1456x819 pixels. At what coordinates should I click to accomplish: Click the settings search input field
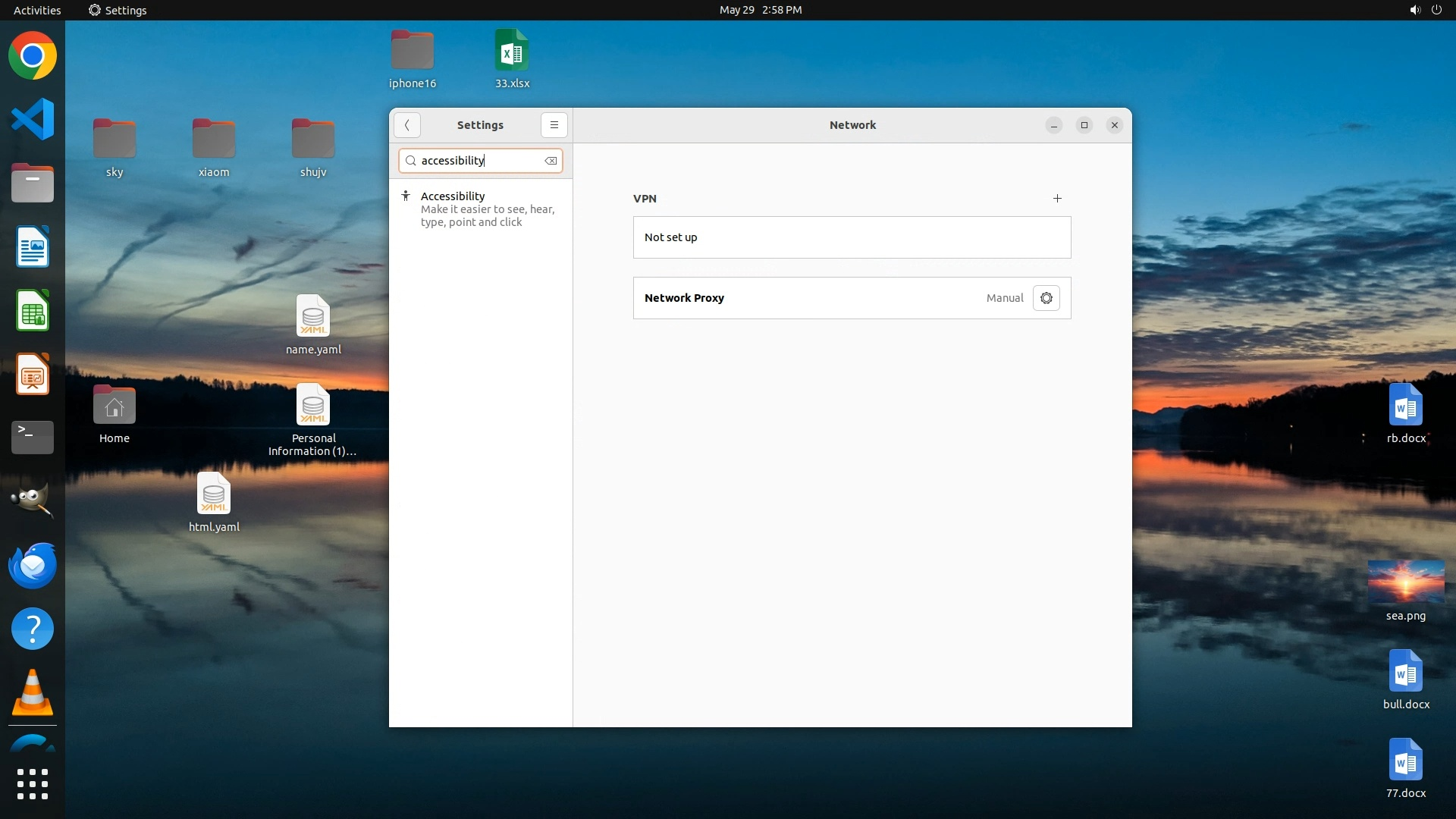tap(479, 161)
